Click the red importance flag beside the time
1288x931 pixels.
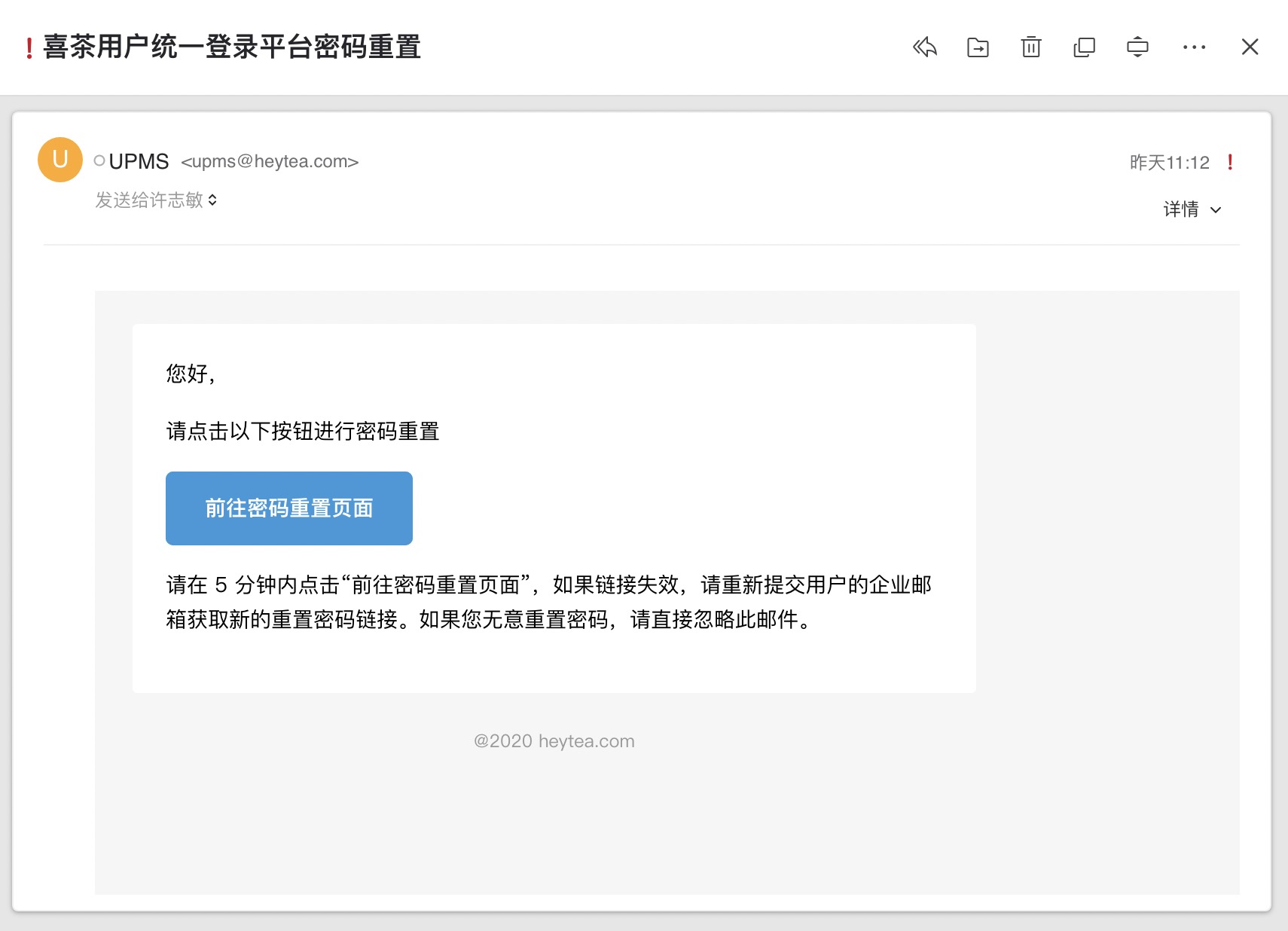(1230, 162)
